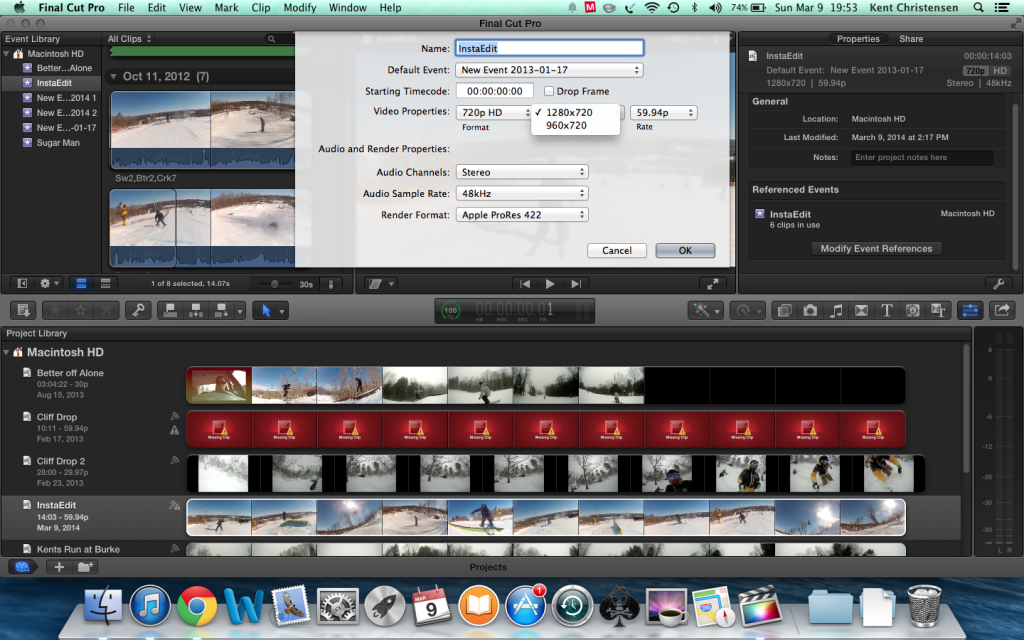This screenshot has height=640, width=1024.
Task: Open the Render Format dropdown
Action: tap(521, 214)
